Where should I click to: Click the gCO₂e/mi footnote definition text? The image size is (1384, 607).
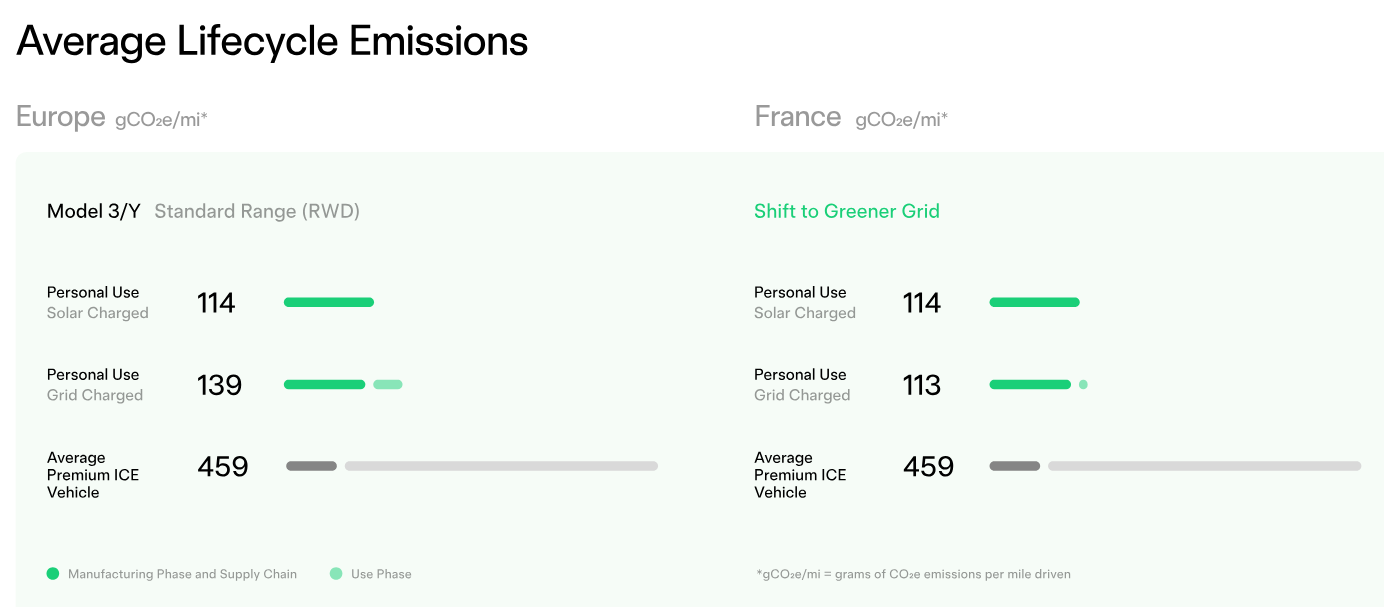914,574
